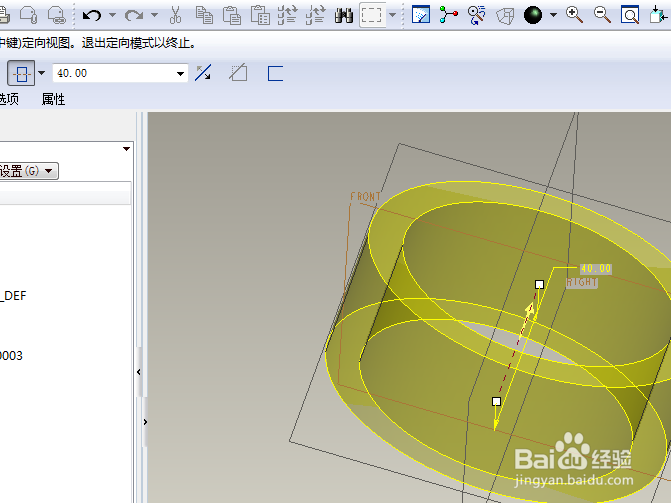
Task: Open the depth option type dropdown arrow
Action: point(42,73)
